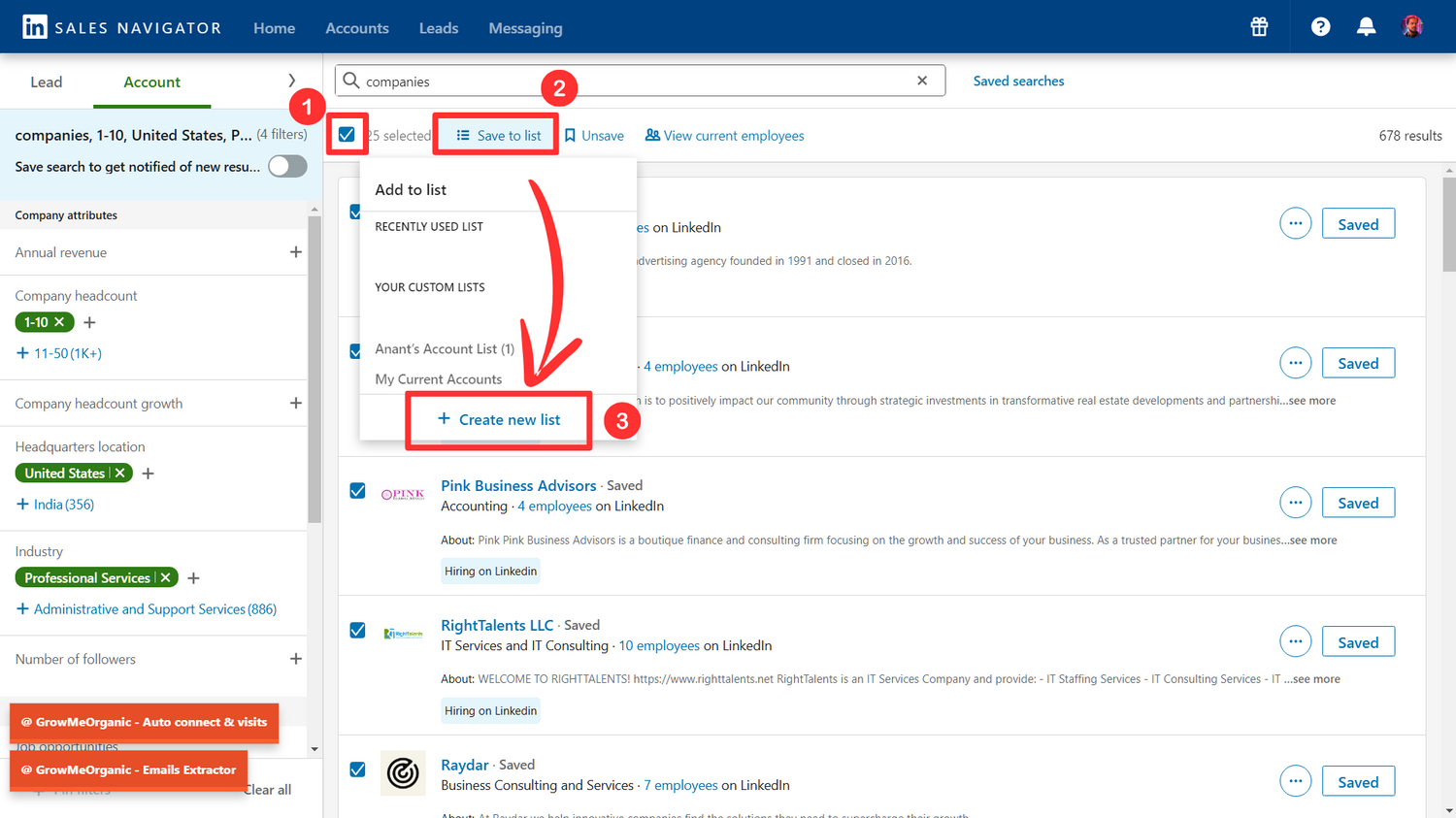Add another company headcount value
The height and width of the screenshot is (818, 1456).
click(x=89, y=322)
